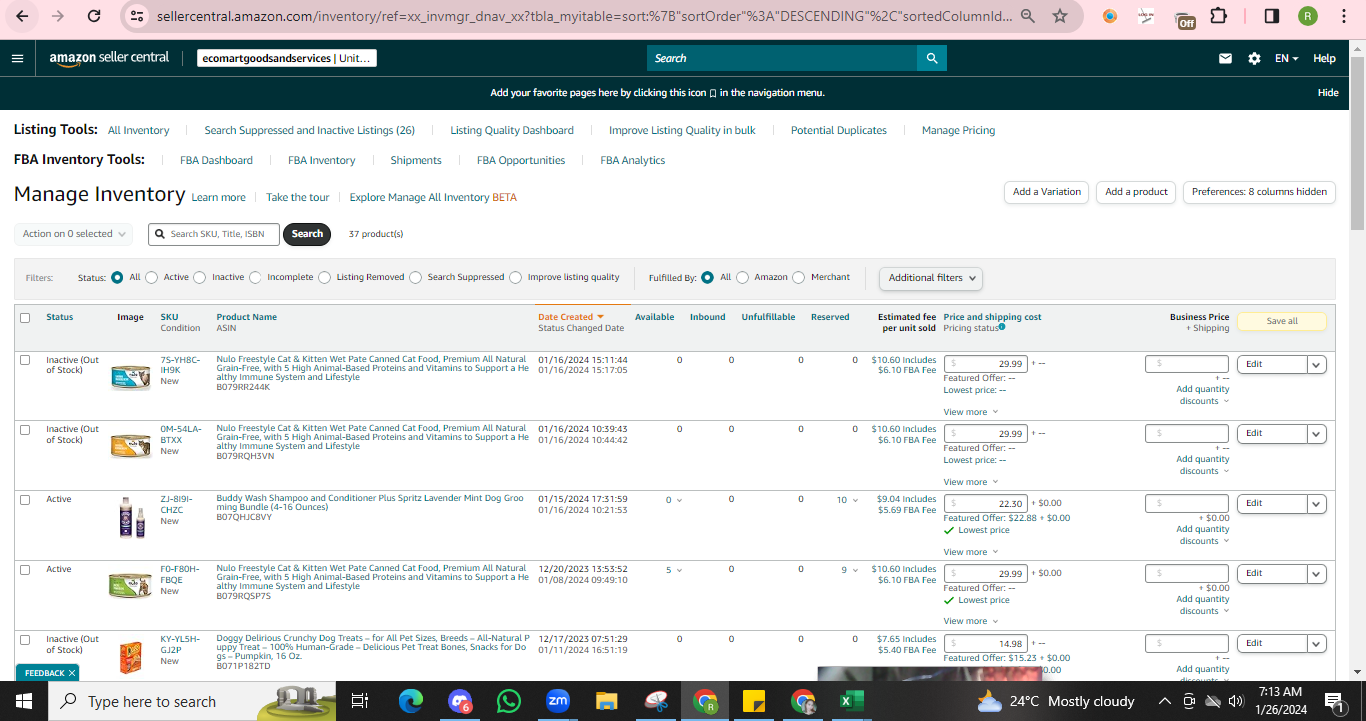This screenshot has width=1366, height=721.
Task: Open Edit dropdown arrow for SKU 7S-YH8C-IH9K
Action: 1317,365
